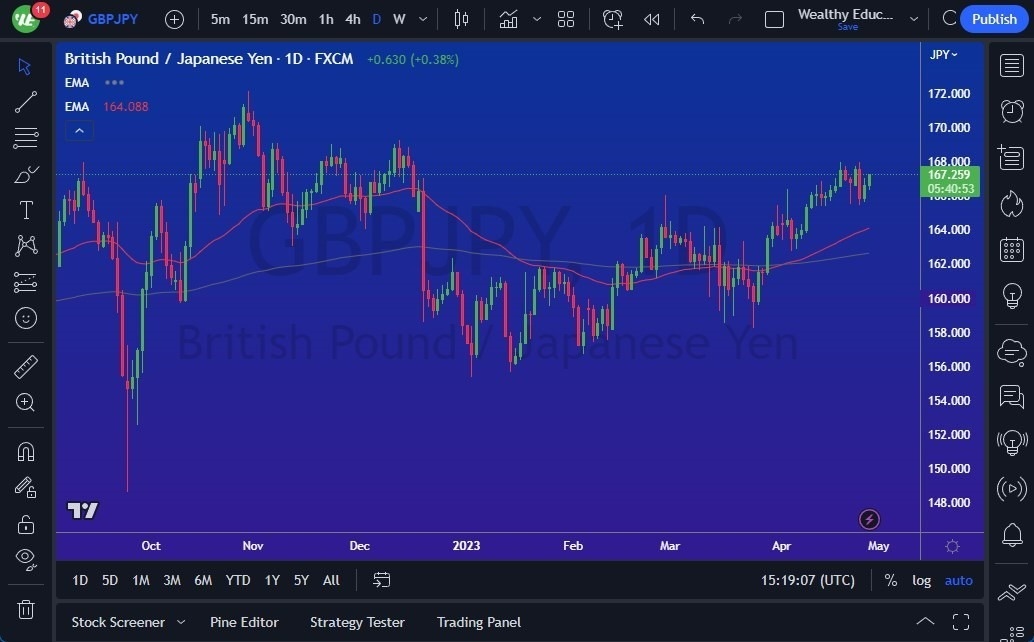
Task: Open the Measure ruler tool
Action: coord(25,367)
